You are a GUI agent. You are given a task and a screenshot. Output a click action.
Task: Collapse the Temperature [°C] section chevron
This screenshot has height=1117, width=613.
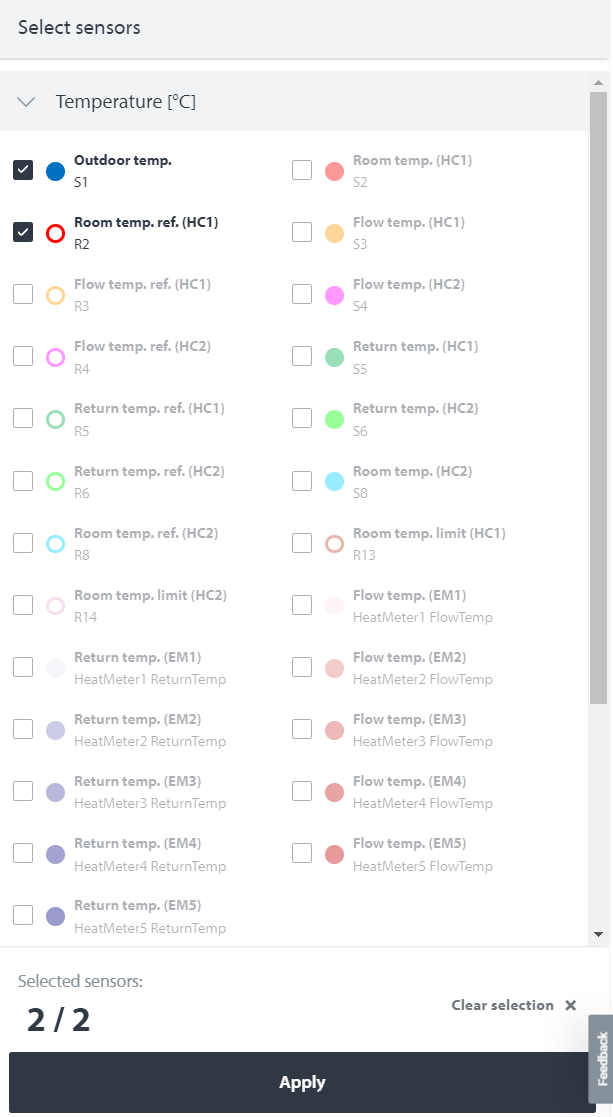pos(27,102)
